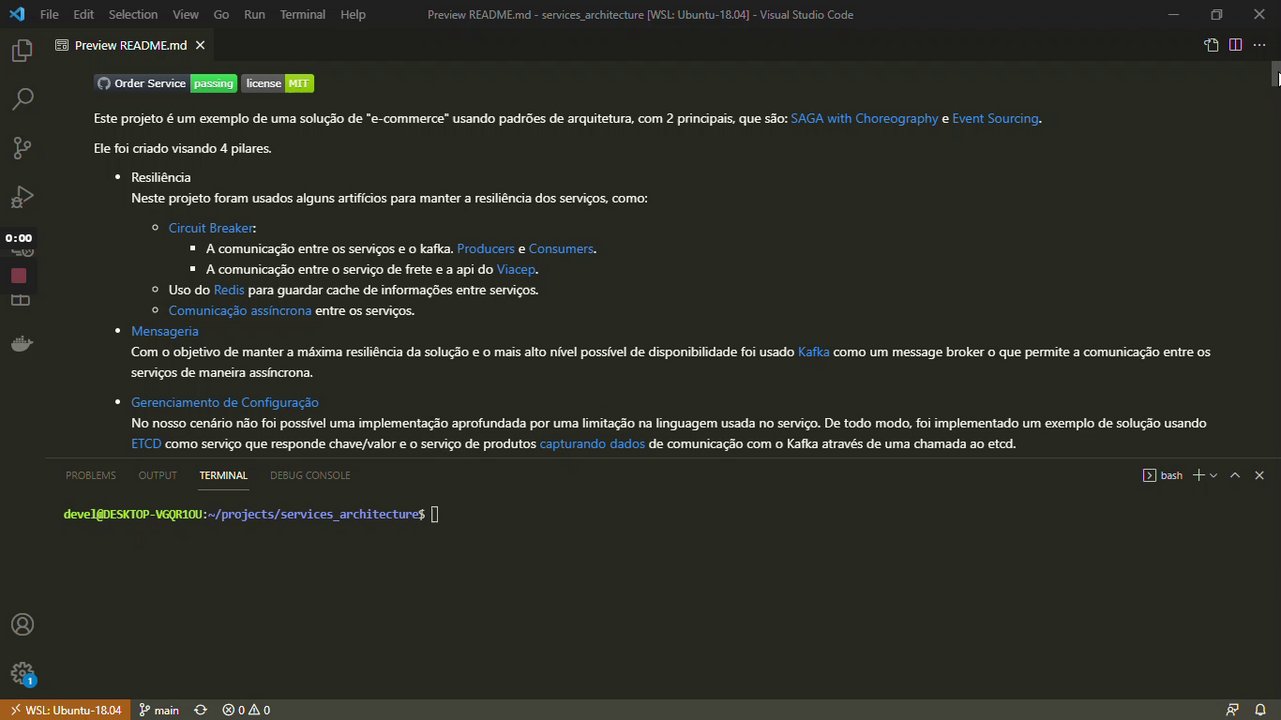Click the Show Source icon in editor toolbar

click(1211, 45)
